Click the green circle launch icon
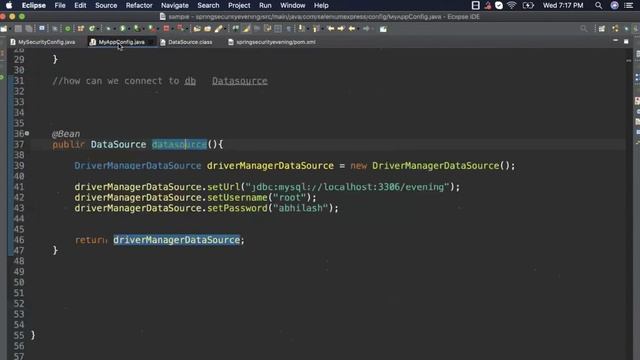The image size is (640, 360). [68, 29]
